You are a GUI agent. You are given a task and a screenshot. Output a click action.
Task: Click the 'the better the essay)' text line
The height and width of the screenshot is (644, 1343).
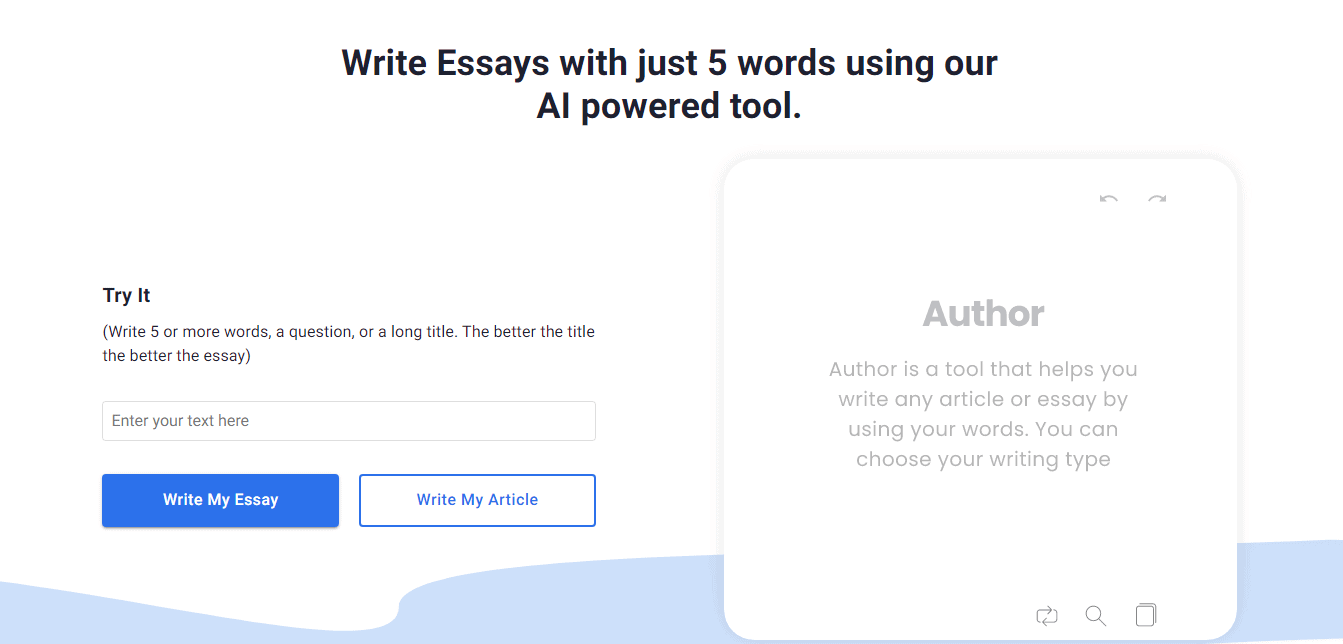tap(176, 355)
